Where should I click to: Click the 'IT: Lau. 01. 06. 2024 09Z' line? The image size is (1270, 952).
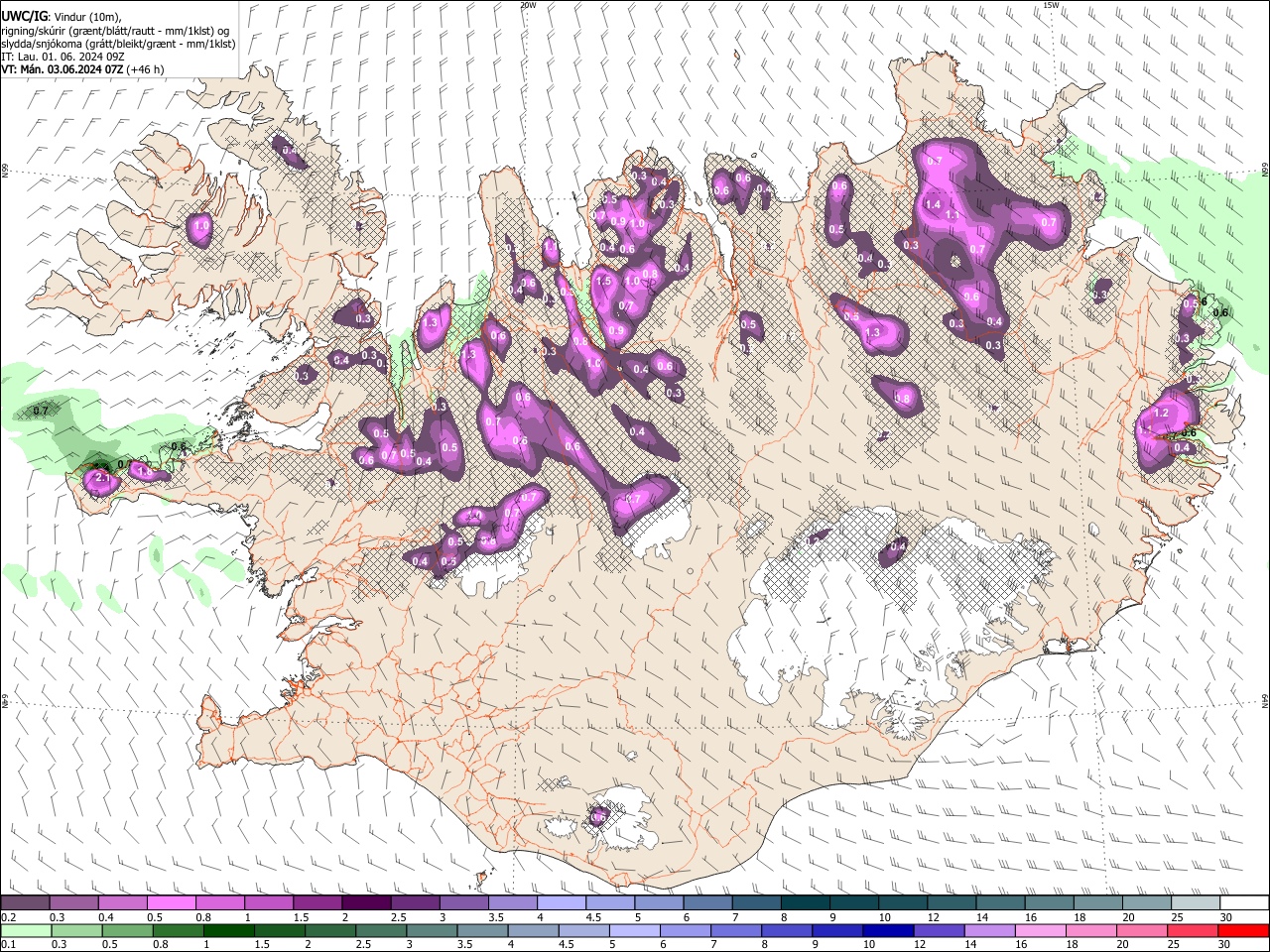point(63,57)
